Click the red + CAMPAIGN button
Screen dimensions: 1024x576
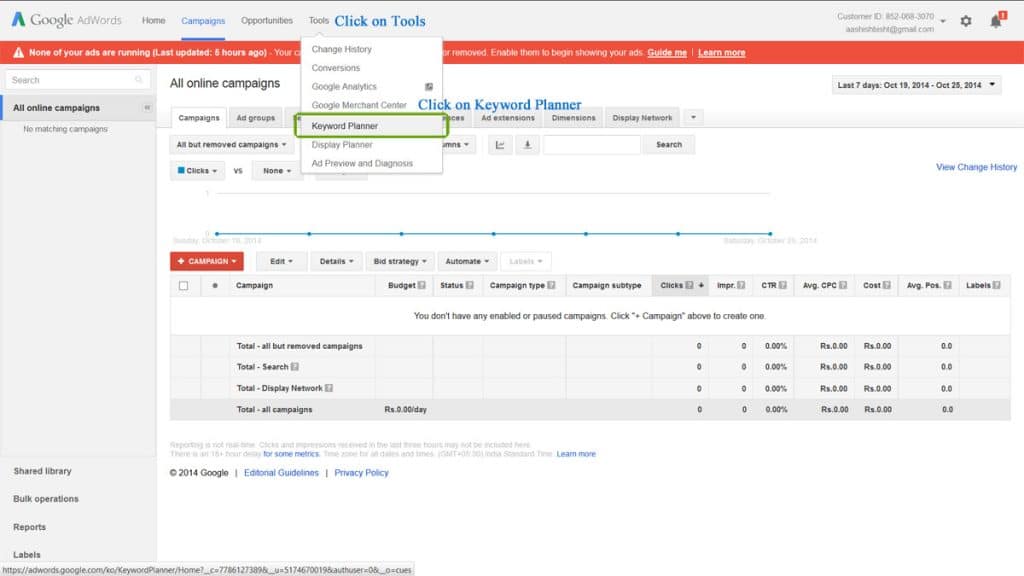point(206,261)
